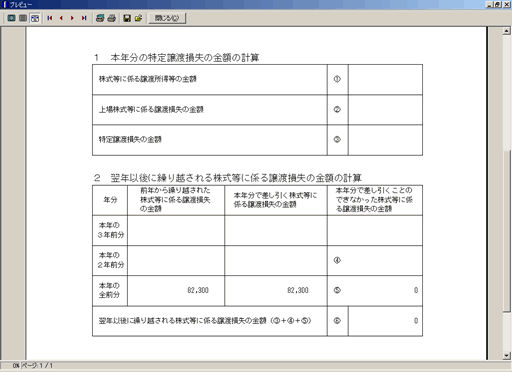The height and width of the screenshot is (372, 512).
Task: Open printer setup icon
Action: [100, 18]
